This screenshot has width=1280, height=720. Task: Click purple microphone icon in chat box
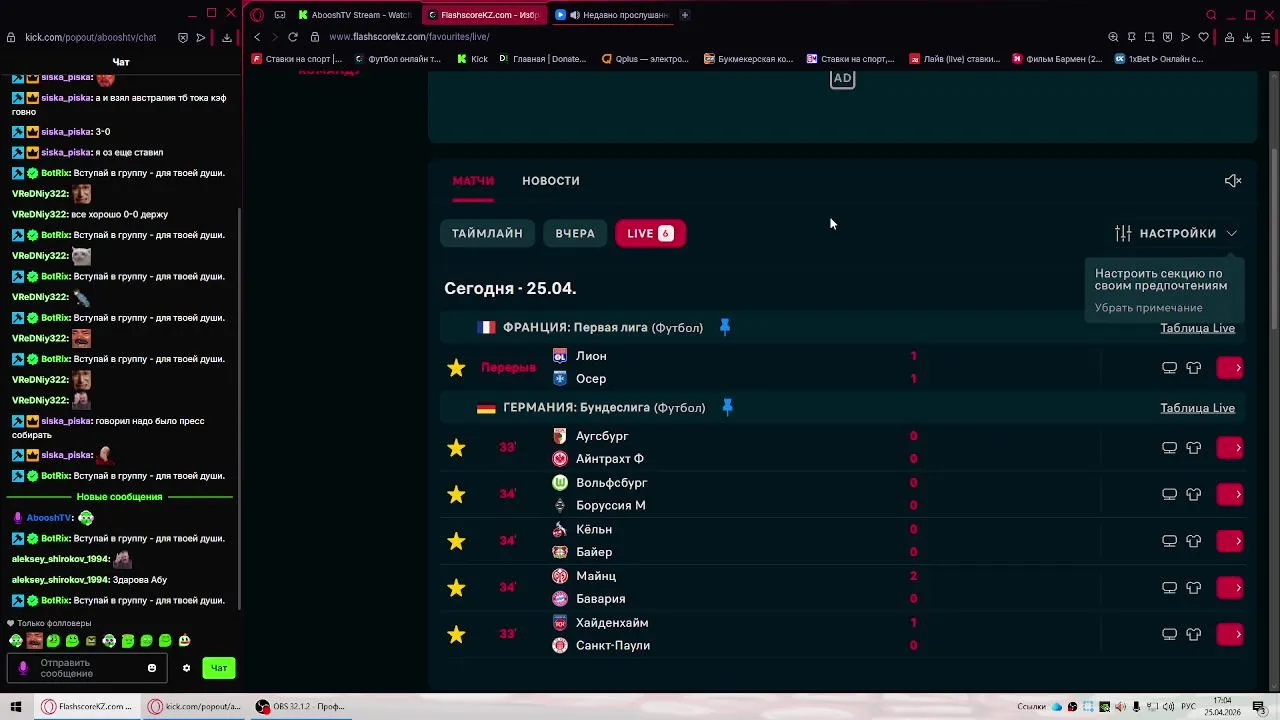(x=23, y=668)
